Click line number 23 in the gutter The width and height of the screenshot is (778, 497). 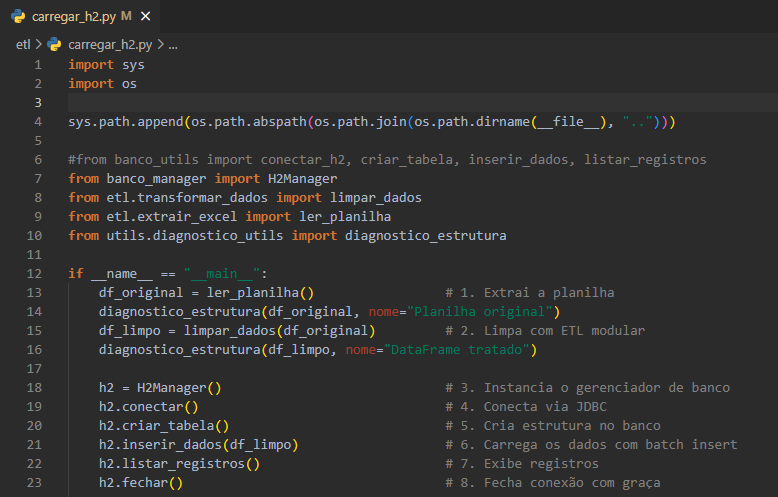[x=34, y=483]
